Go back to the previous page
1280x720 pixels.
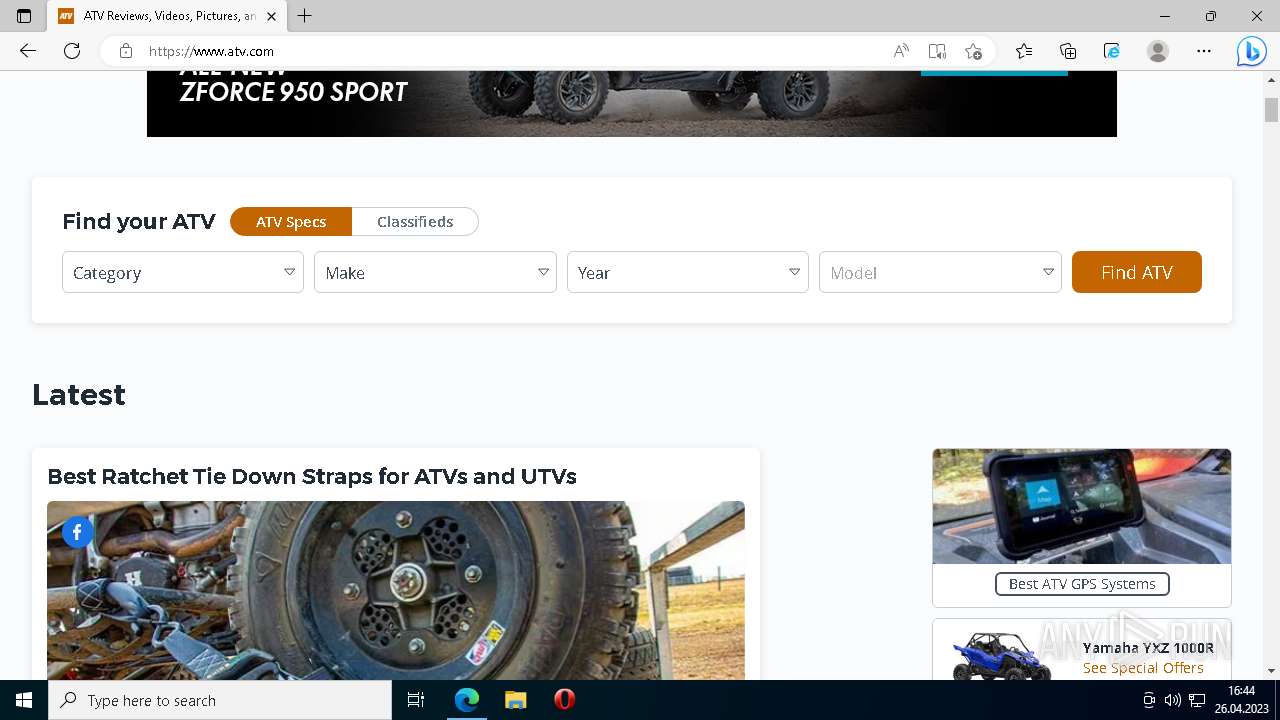coord(28,51)
